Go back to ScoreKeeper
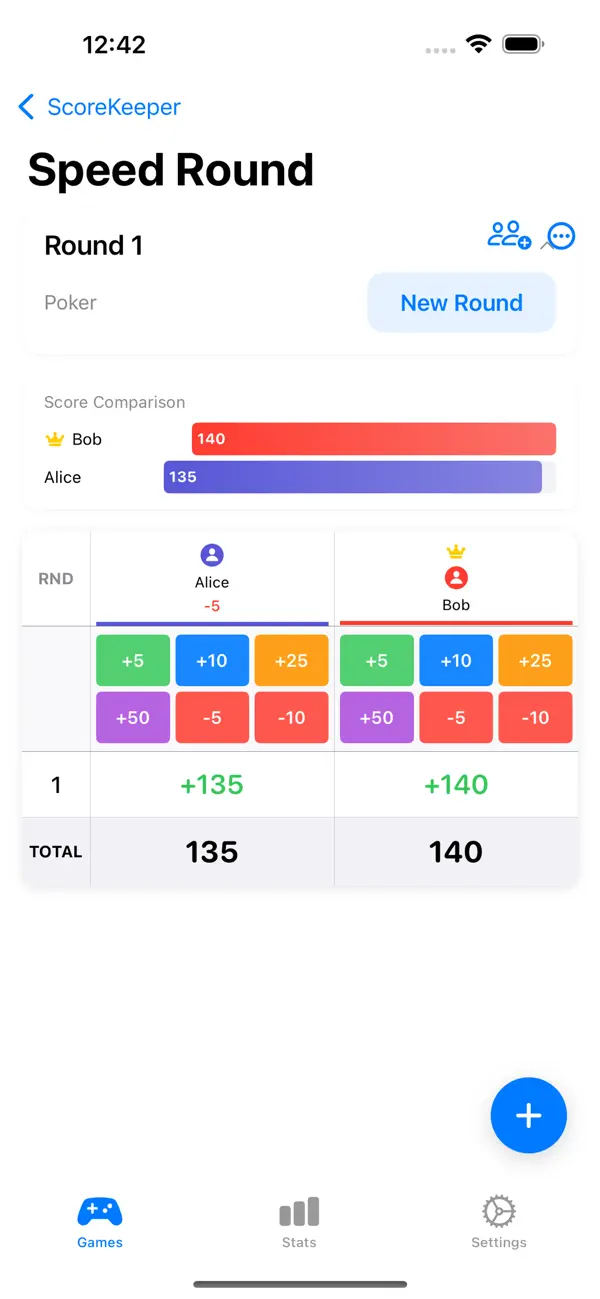Image resolution: width=600 pixels, height=1299 pixels. (x=99, y=107)
